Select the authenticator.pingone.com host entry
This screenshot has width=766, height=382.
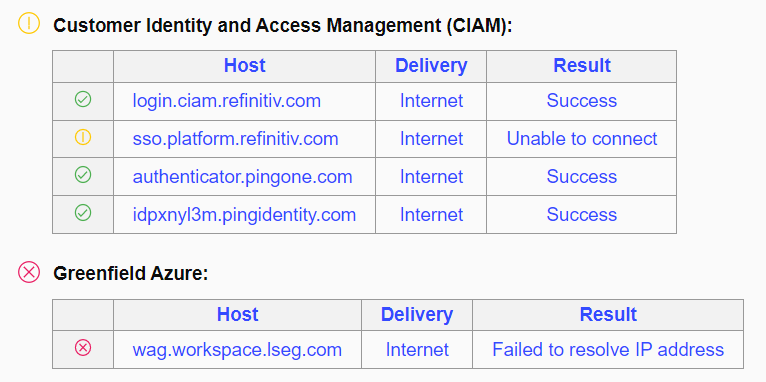[242, 176]
